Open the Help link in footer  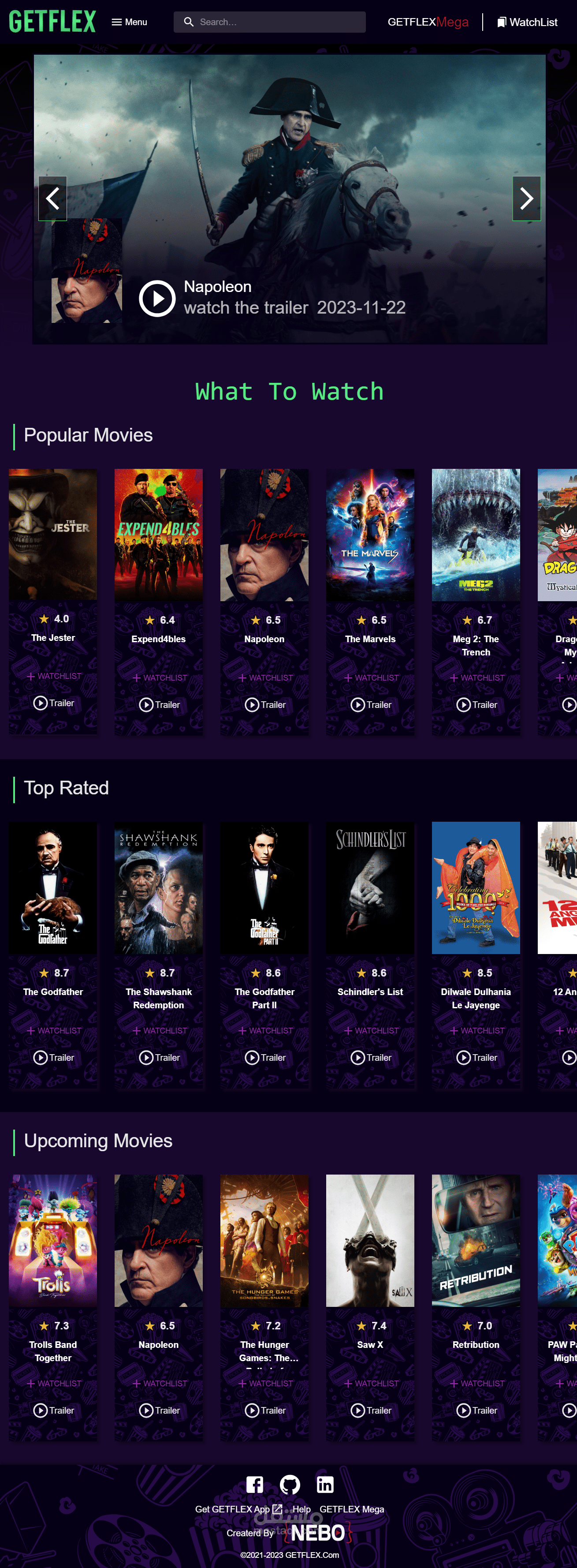pyautogui.click(x=302, y=1509)
